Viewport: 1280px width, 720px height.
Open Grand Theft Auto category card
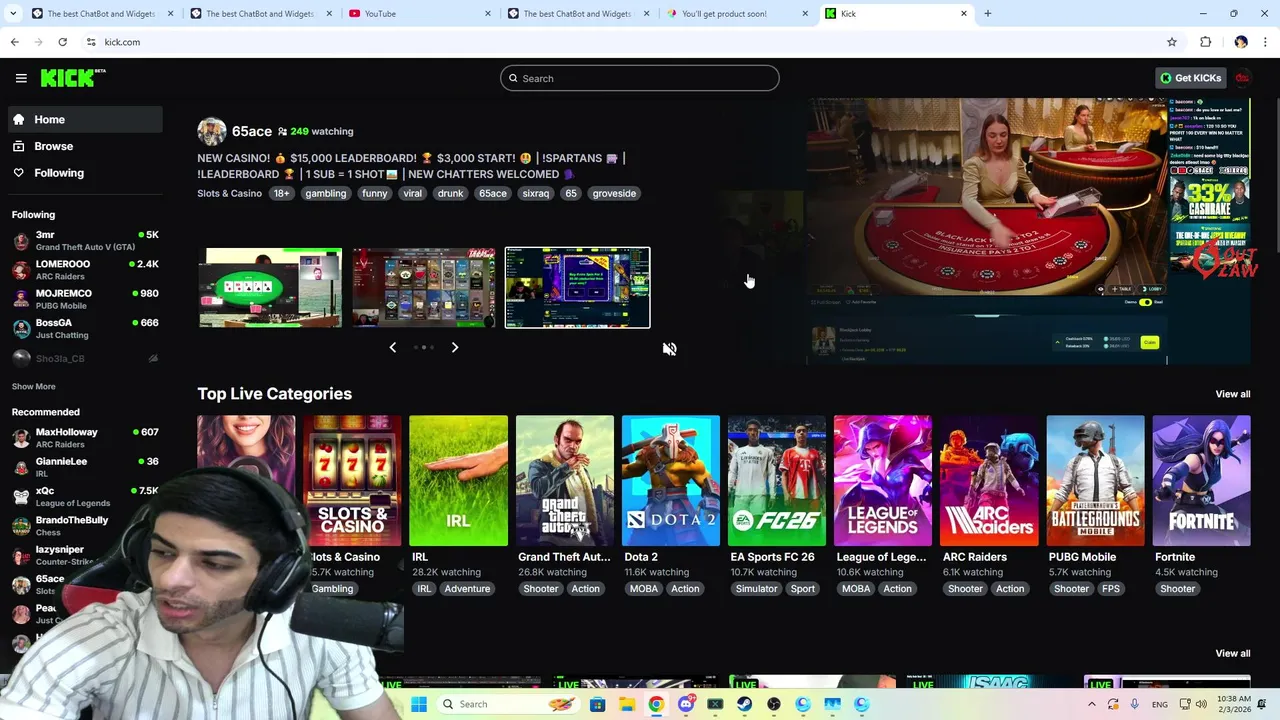click(564, 481)
